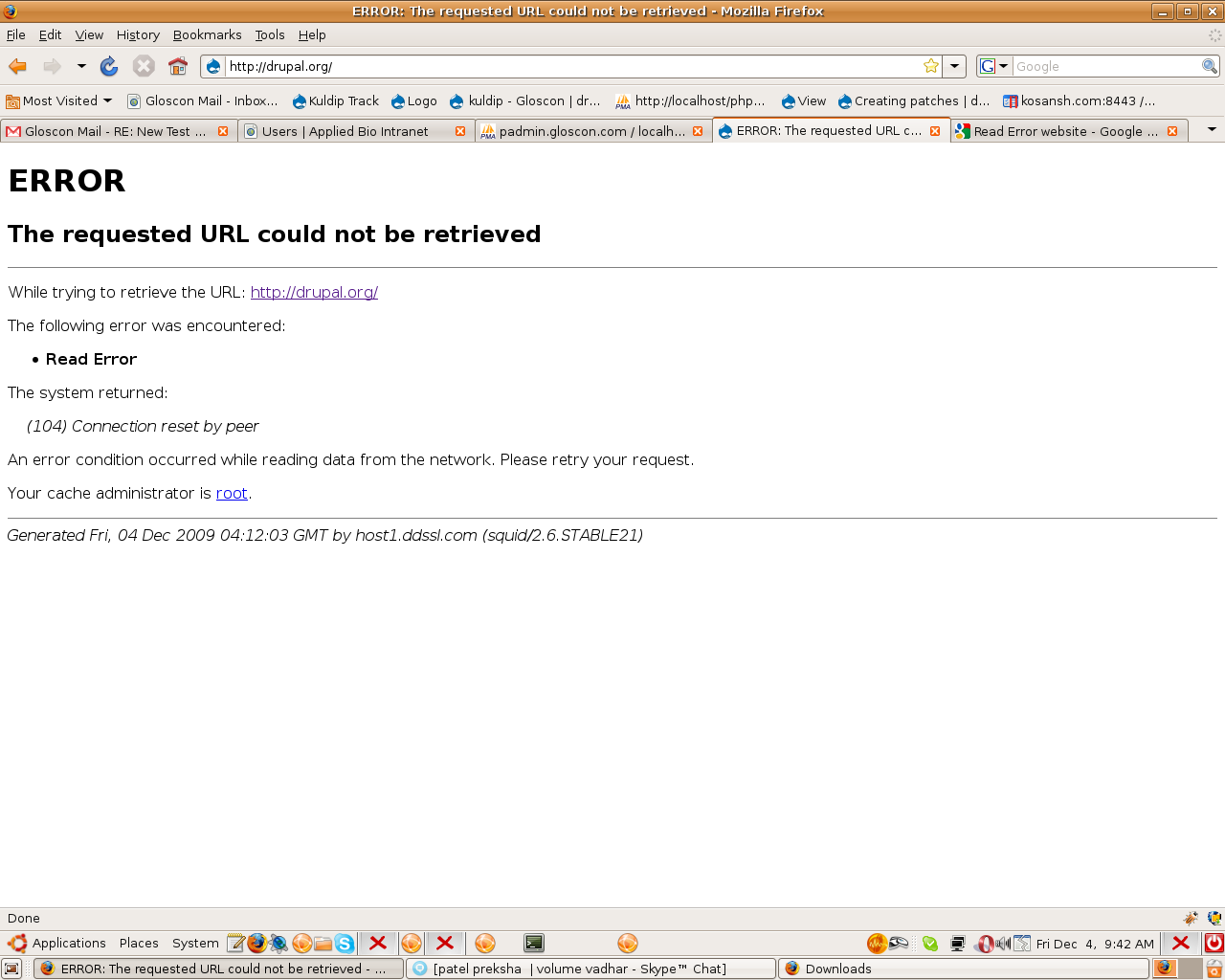This screenshot has width=1225, height=980.
Task: Open the file manager folder launcher
Action: point(323,943)
